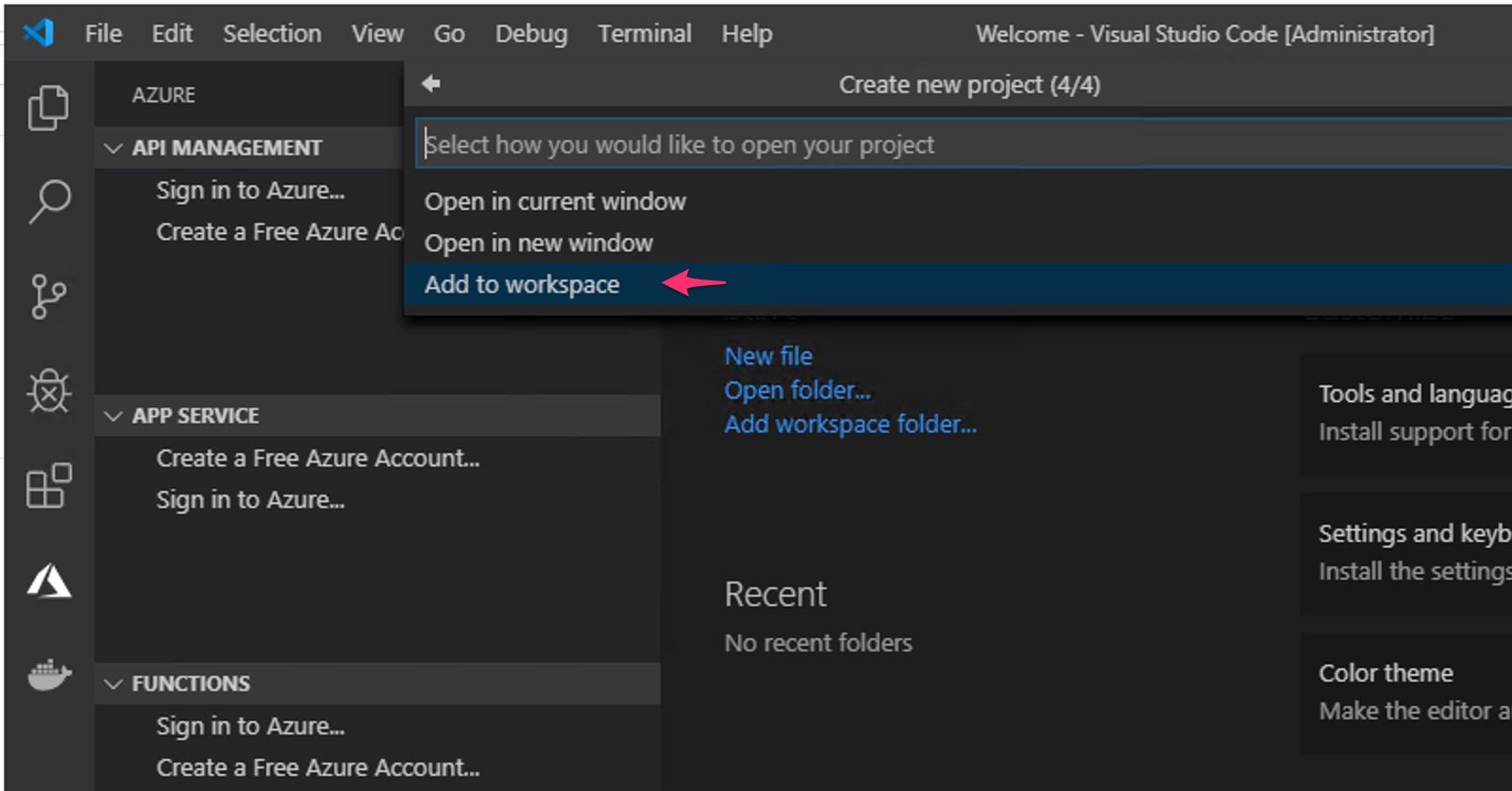1512x791 pixels.
Task: Pick 'Open in new window' option
Action: pyautogui.click(x=538, y=243)
